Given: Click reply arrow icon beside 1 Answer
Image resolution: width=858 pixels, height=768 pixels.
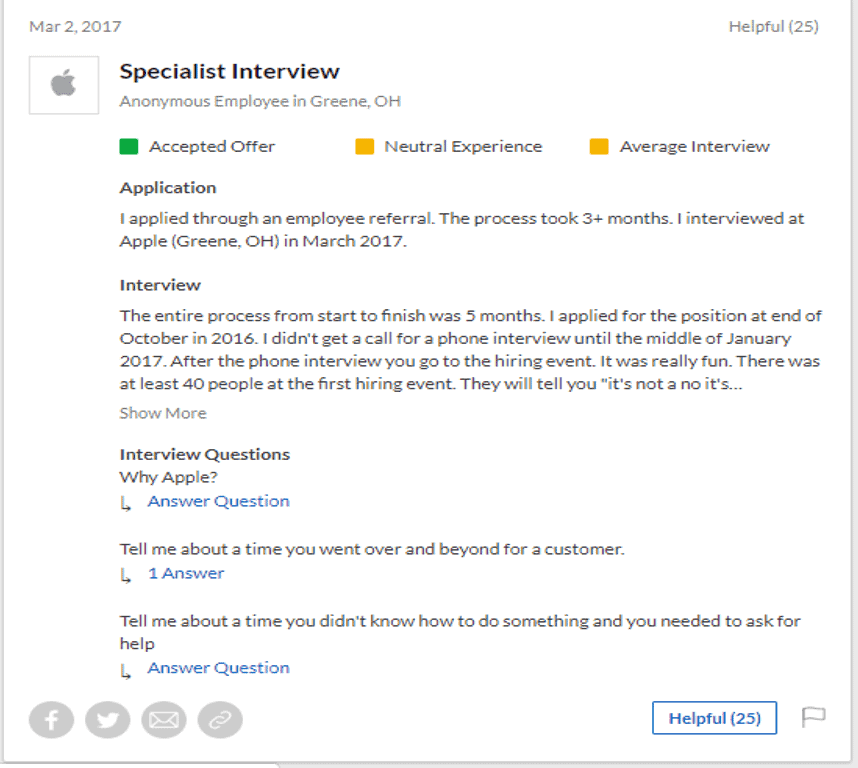Looking at the screenshot, I should (x=126, y=575).
